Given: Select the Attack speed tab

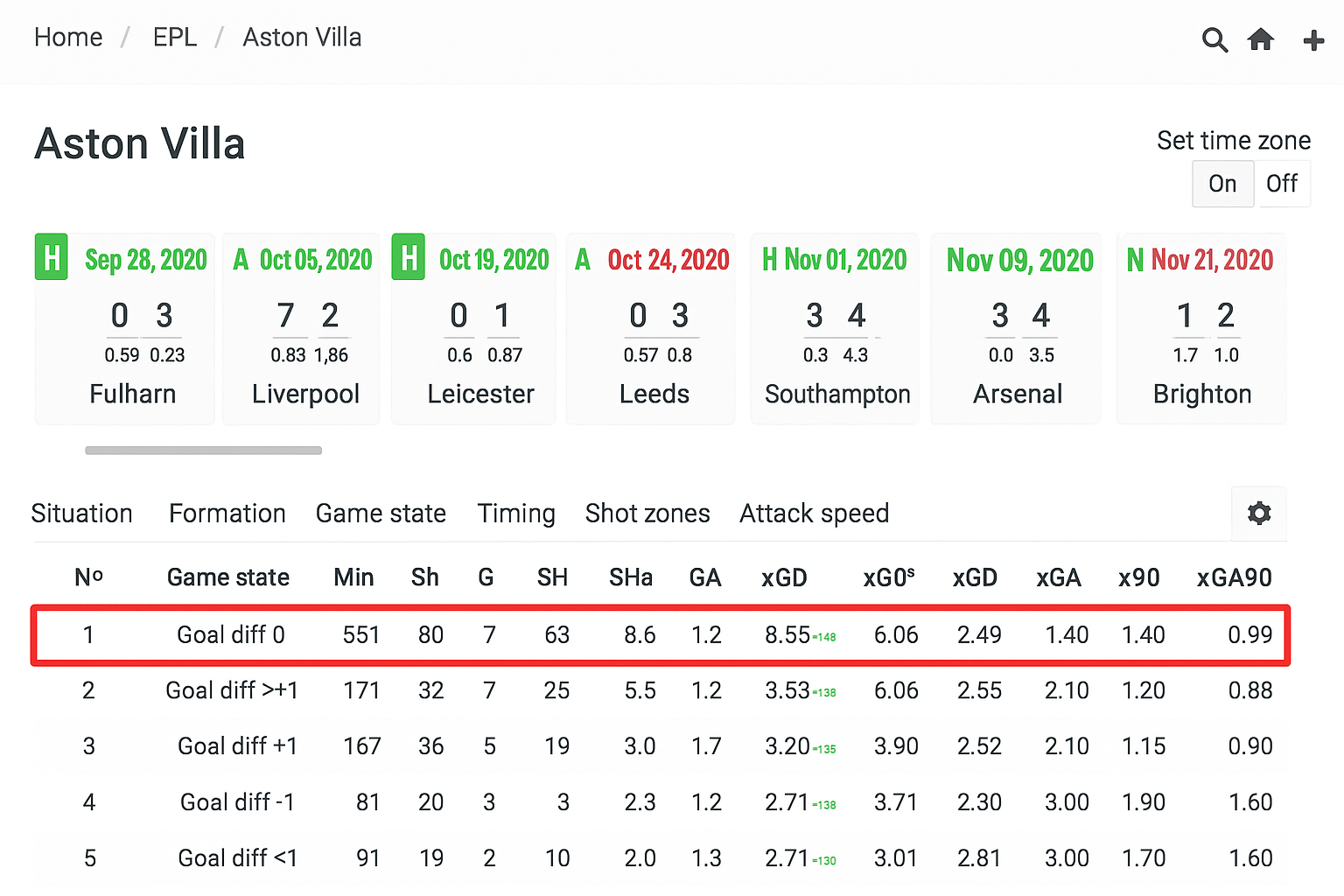Looking at the screenshot, I should [814, 514].
